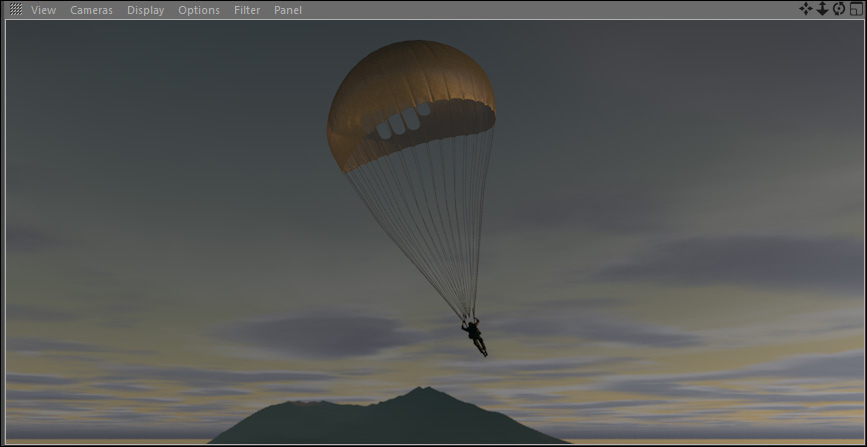This screenshot has width=867, height=447.
Task: Open the Cameras menu
Action: (x=91, y=10)
